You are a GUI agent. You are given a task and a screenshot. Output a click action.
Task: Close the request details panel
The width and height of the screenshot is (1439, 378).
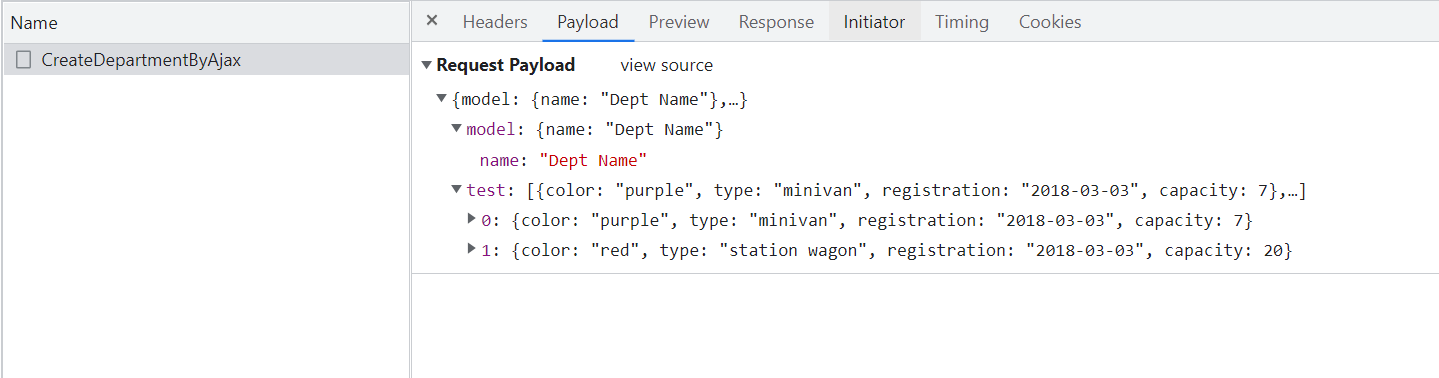point(432,21)
